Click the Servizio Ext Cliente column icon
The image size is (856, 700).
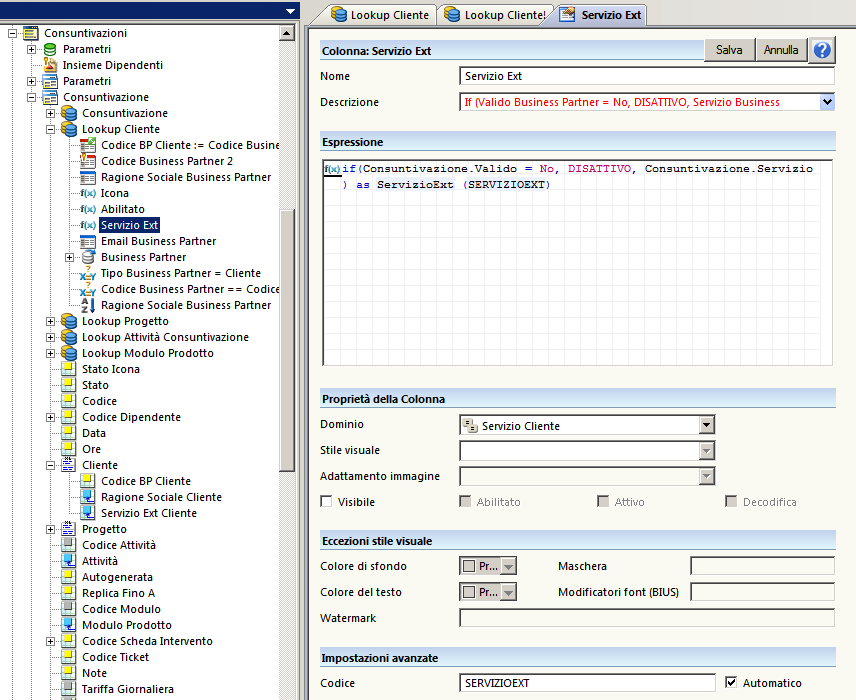coord(88,513)
